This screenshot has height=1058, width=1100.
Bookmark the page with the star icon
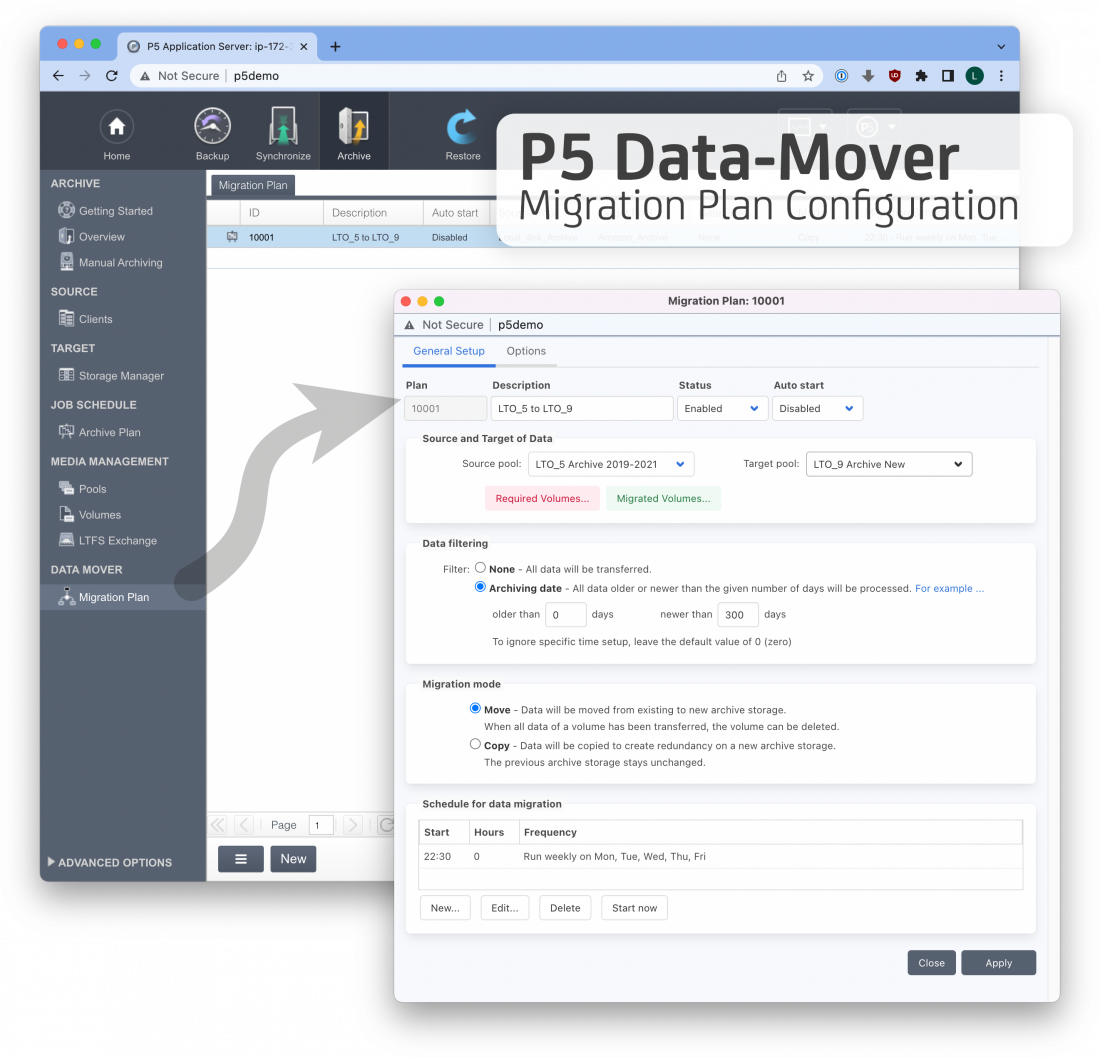tap(808, 76)
